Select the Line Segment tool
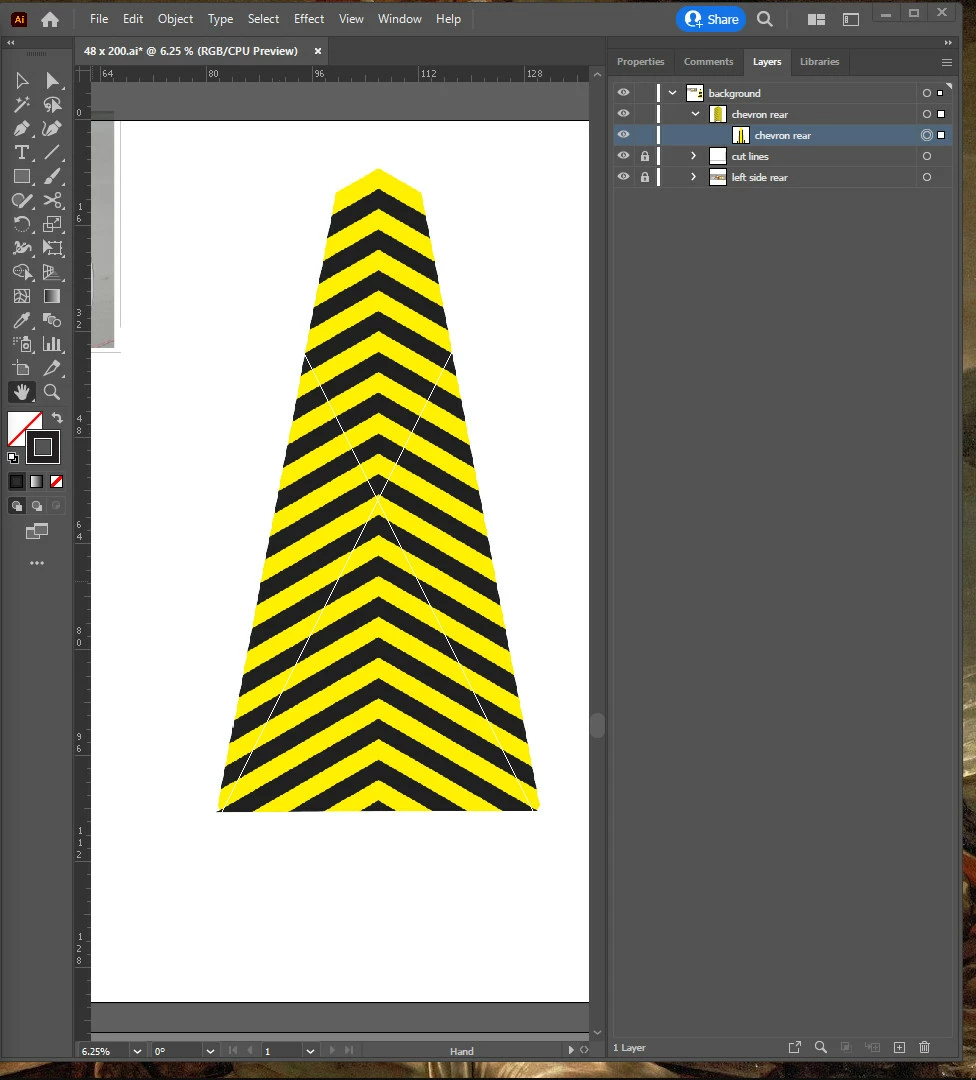 (52, 152)
